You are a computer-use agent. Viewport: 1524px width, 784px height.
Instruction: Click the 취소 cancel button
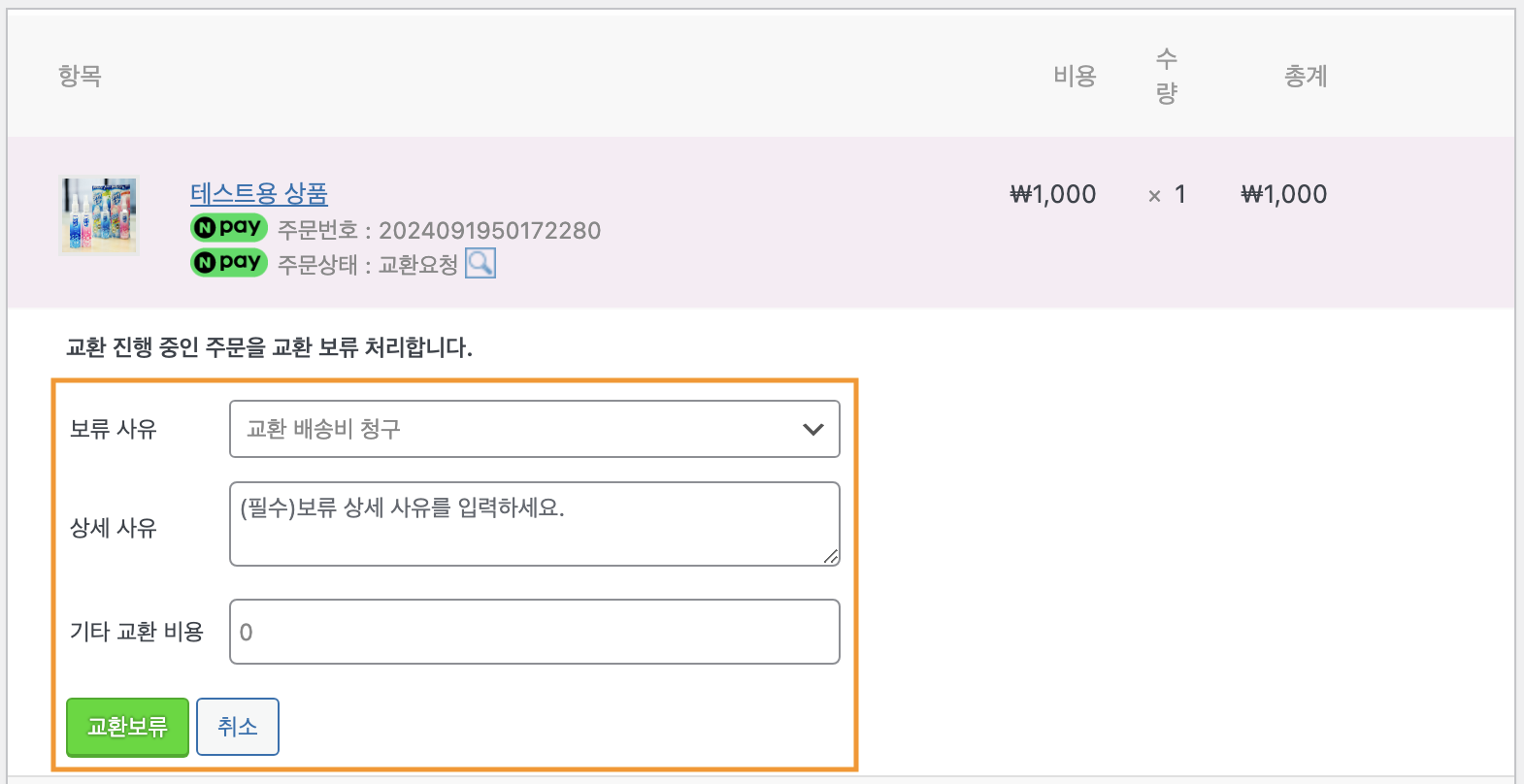(x=238, y=727)
